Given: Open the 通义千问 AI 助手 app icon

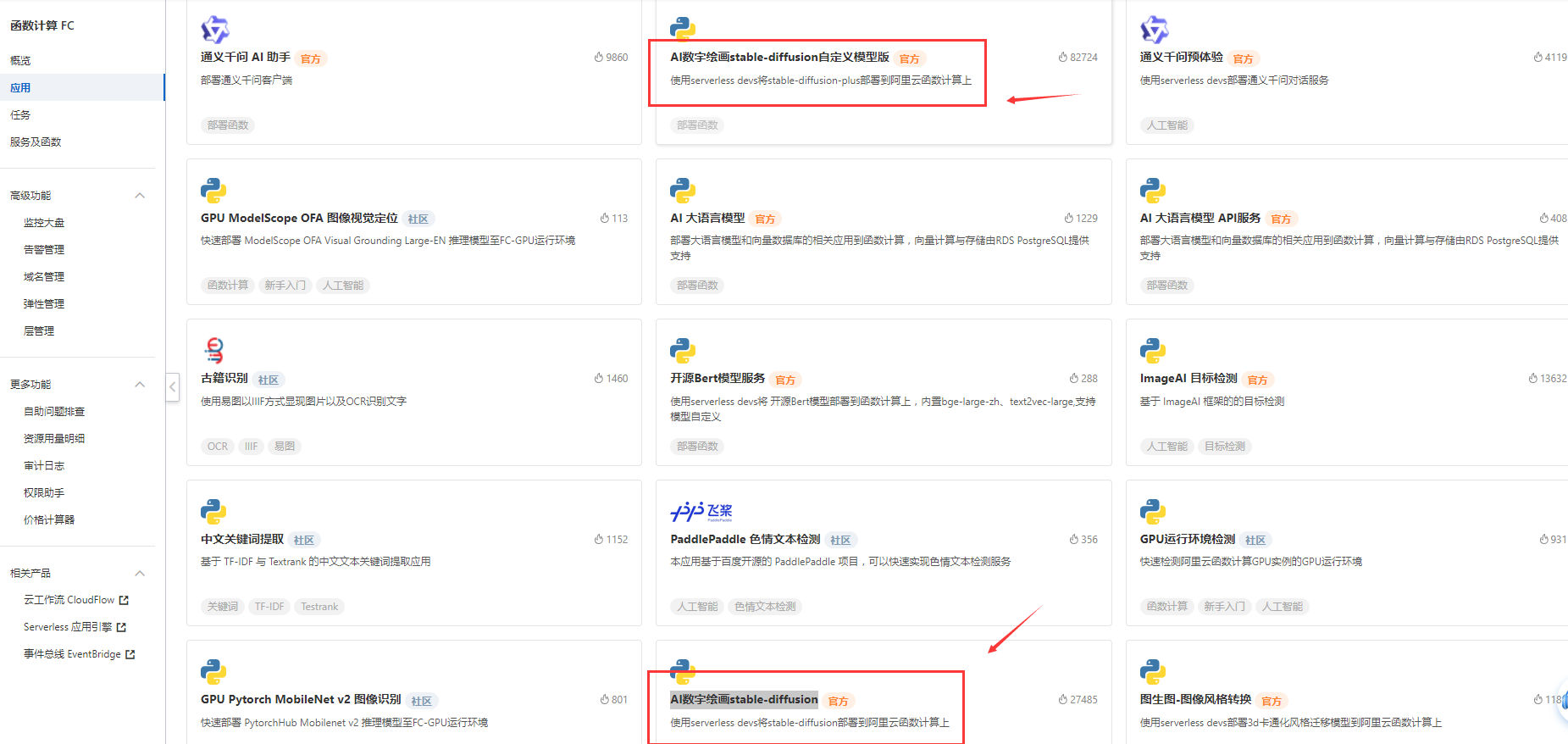Looking at the screenshot, I should (214, 30).
